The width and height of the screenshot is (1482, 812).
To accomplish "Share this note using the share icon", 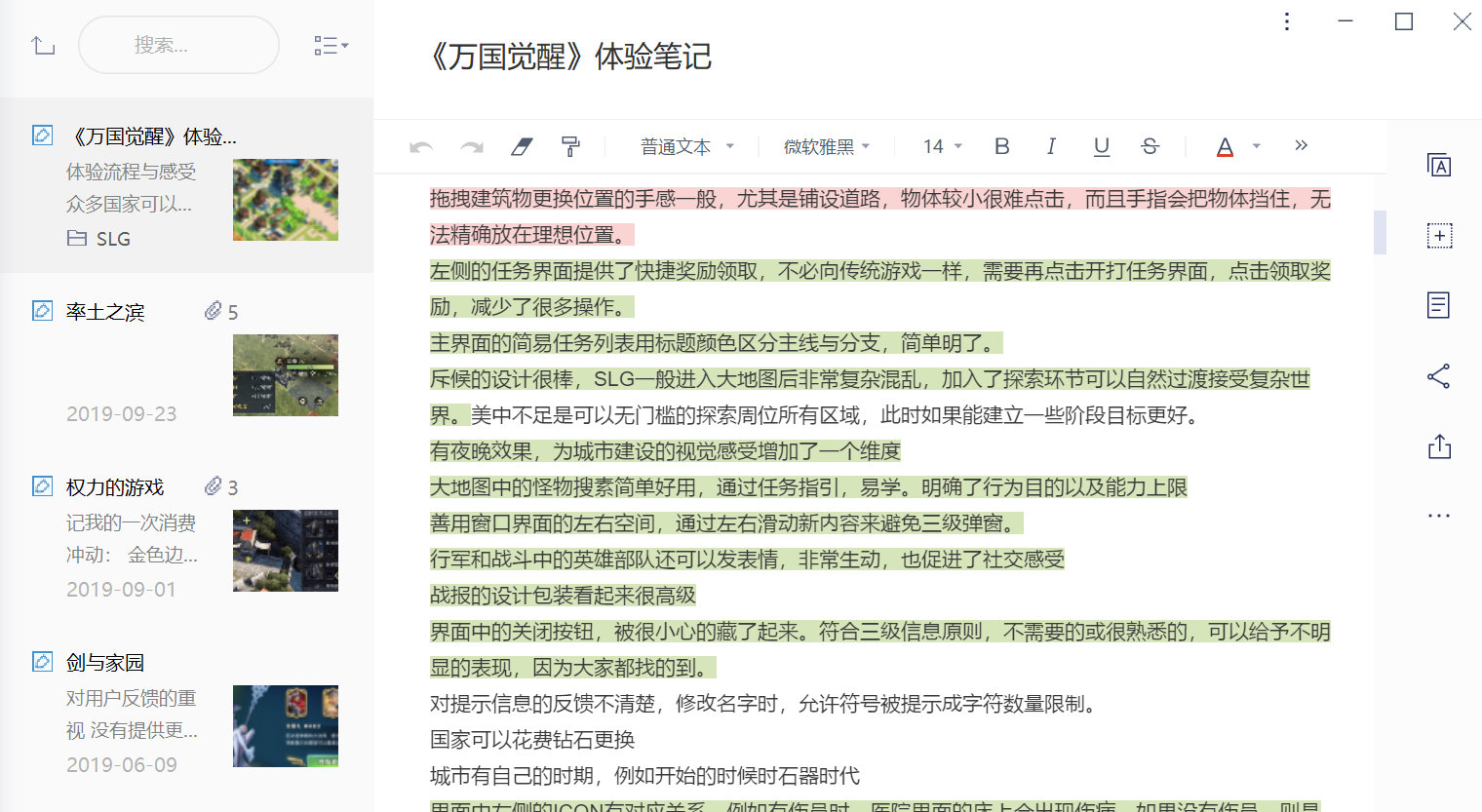I will point(1439,376).
